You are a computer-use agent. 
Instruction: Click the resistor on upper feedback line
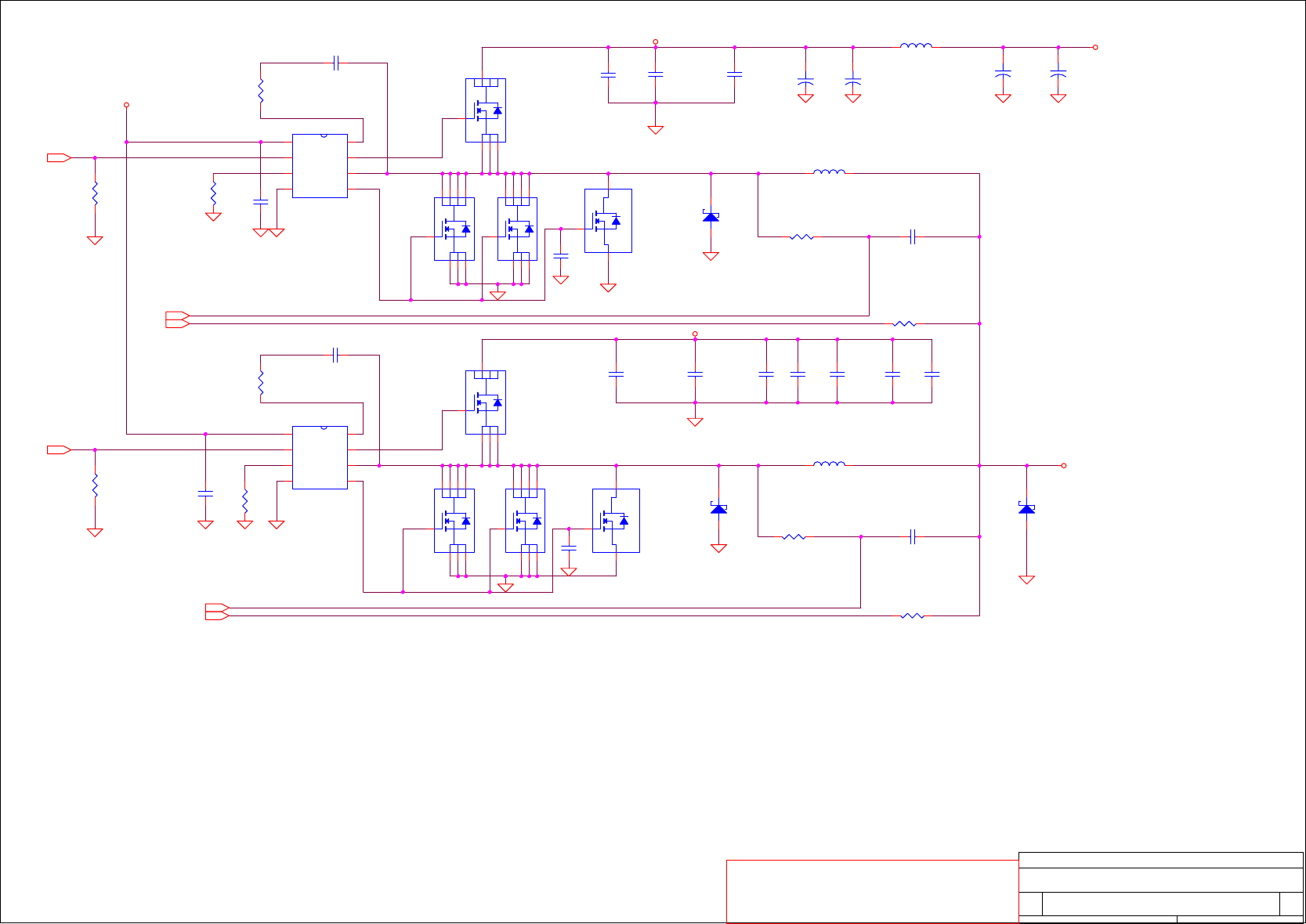[x=904, y=323]
